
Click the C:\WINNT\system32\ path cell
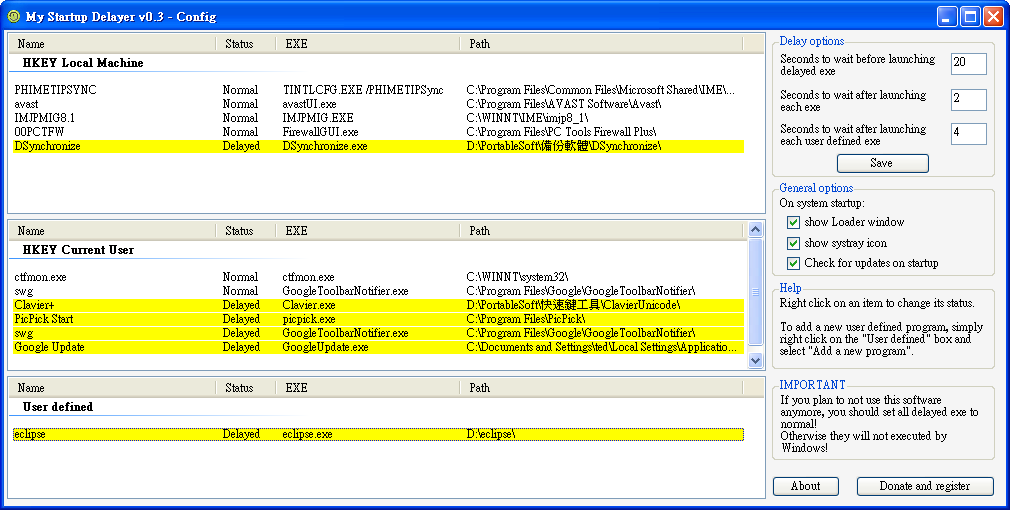point(517,278)
